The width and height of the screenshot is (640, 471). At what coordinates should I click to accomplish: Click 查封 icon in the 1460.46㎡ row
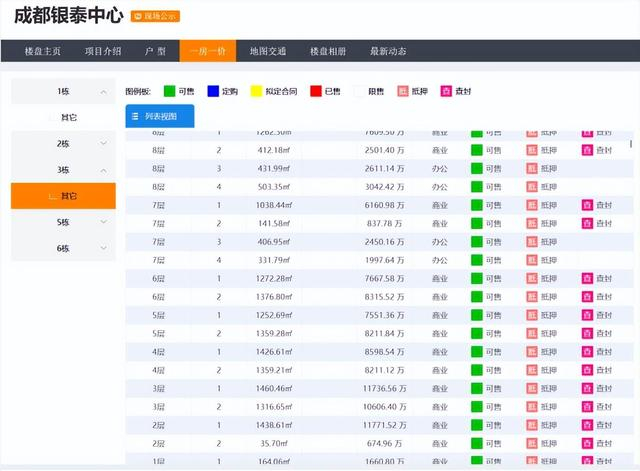pyautogui.click(x=587, y=388)
